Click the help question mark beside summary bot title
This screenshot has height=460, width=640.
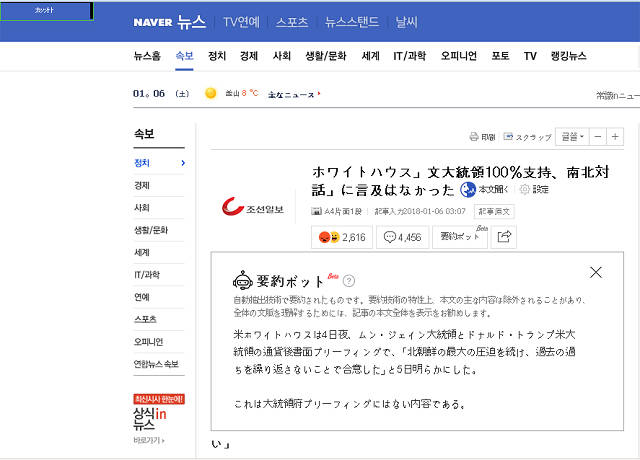coord(349,281)
